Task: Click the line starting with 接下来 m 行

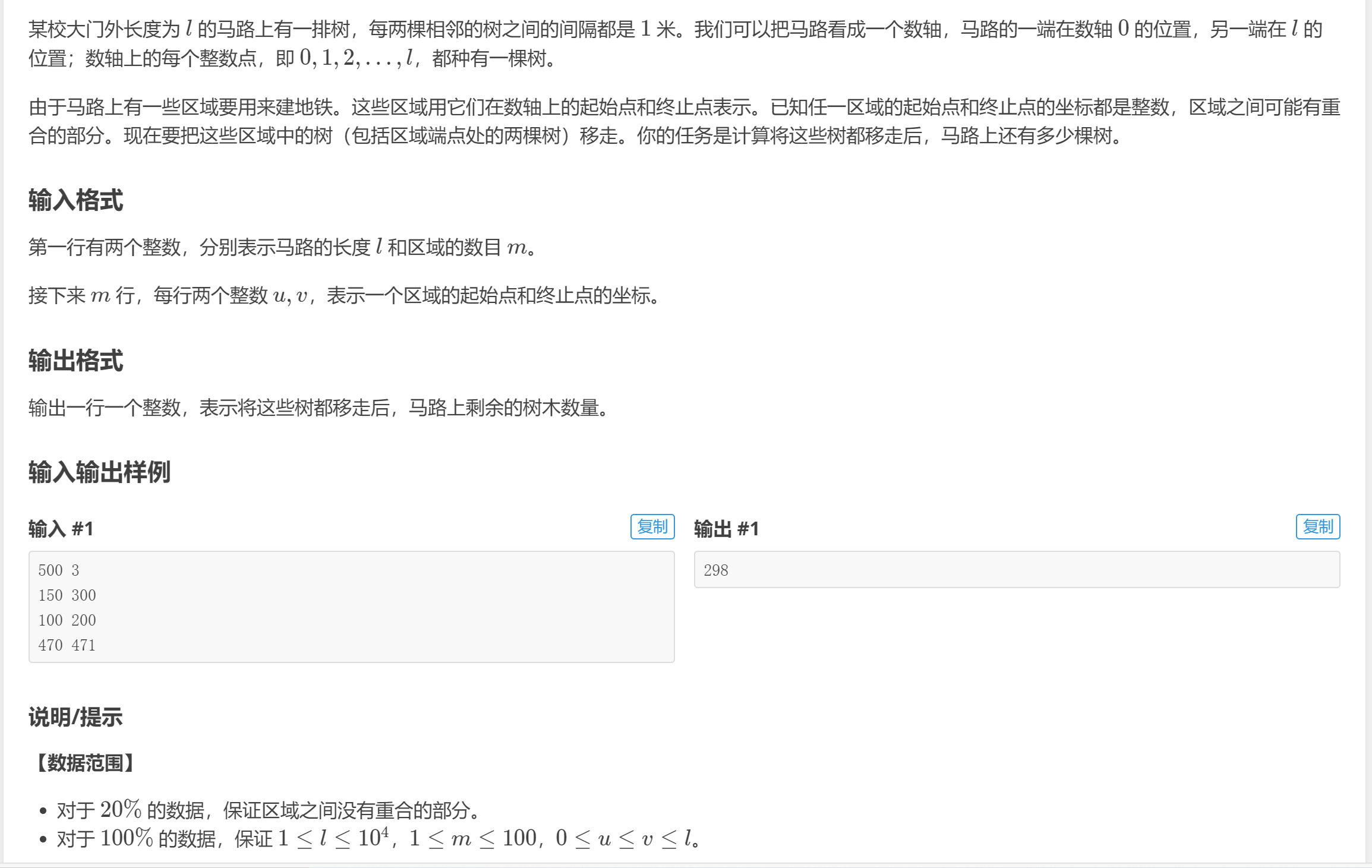Action: [345, 295]
